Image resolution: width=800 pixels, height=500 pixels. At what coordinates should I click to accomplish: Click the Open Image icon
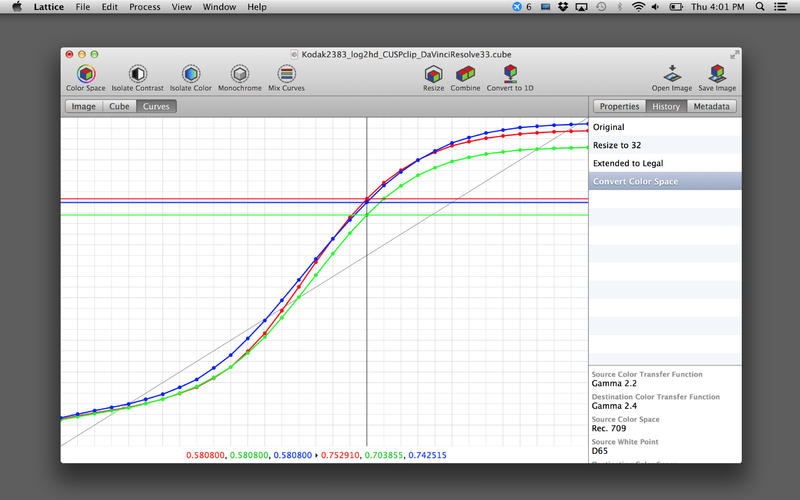click(672, 74)
